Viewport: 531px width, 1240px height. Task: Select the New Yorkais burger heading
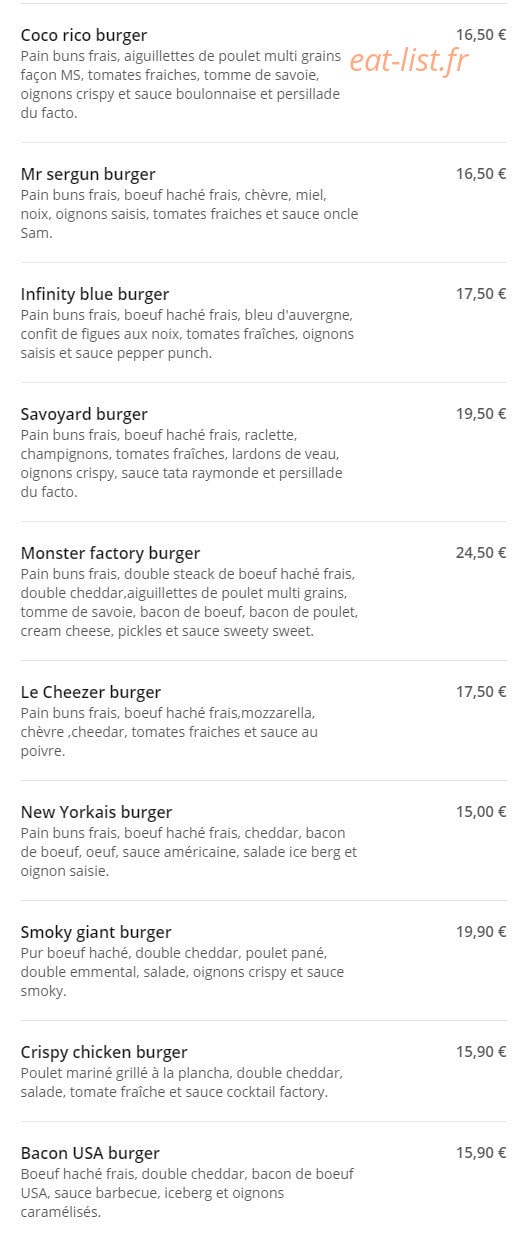(96, 812)
